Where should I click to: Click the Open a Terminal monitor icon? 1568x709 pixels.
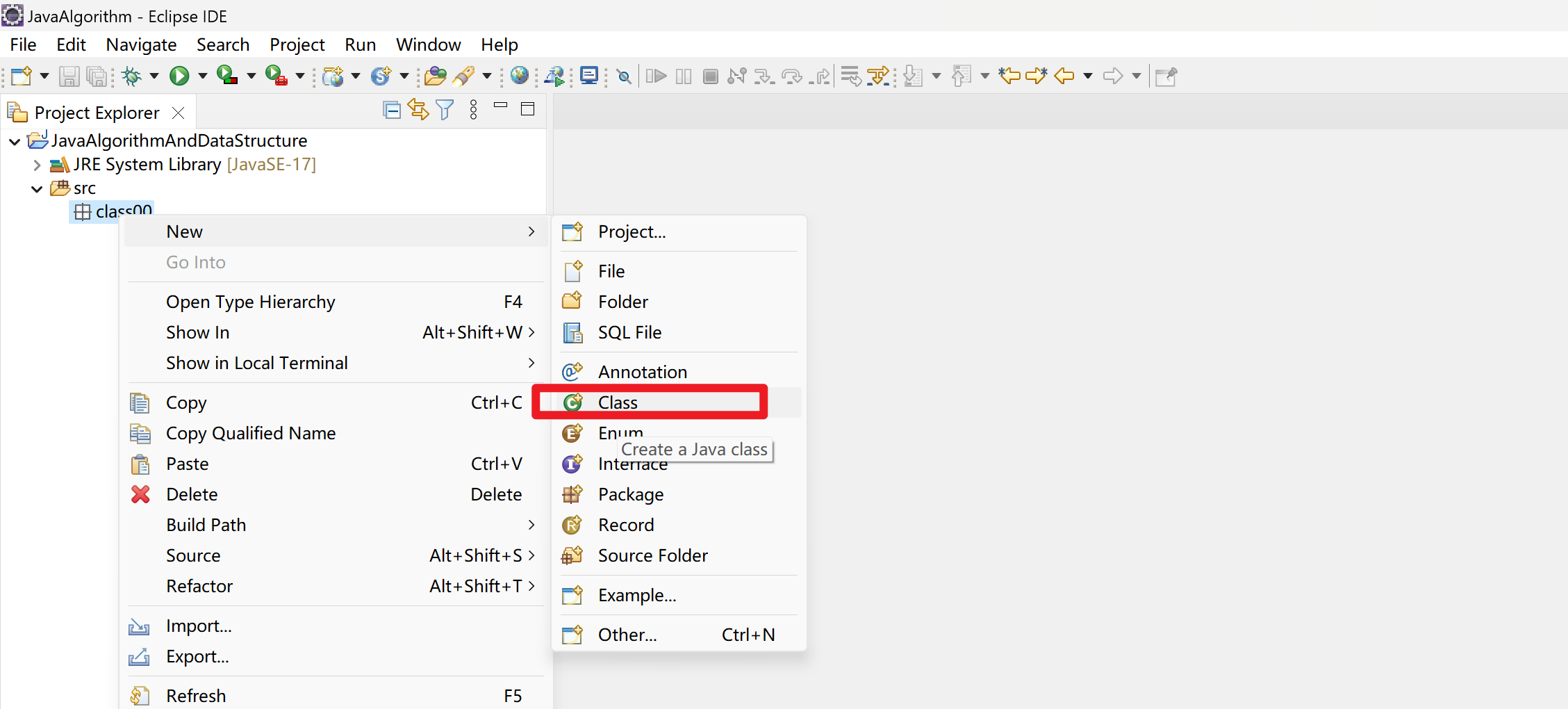click(x=589, y=76)
